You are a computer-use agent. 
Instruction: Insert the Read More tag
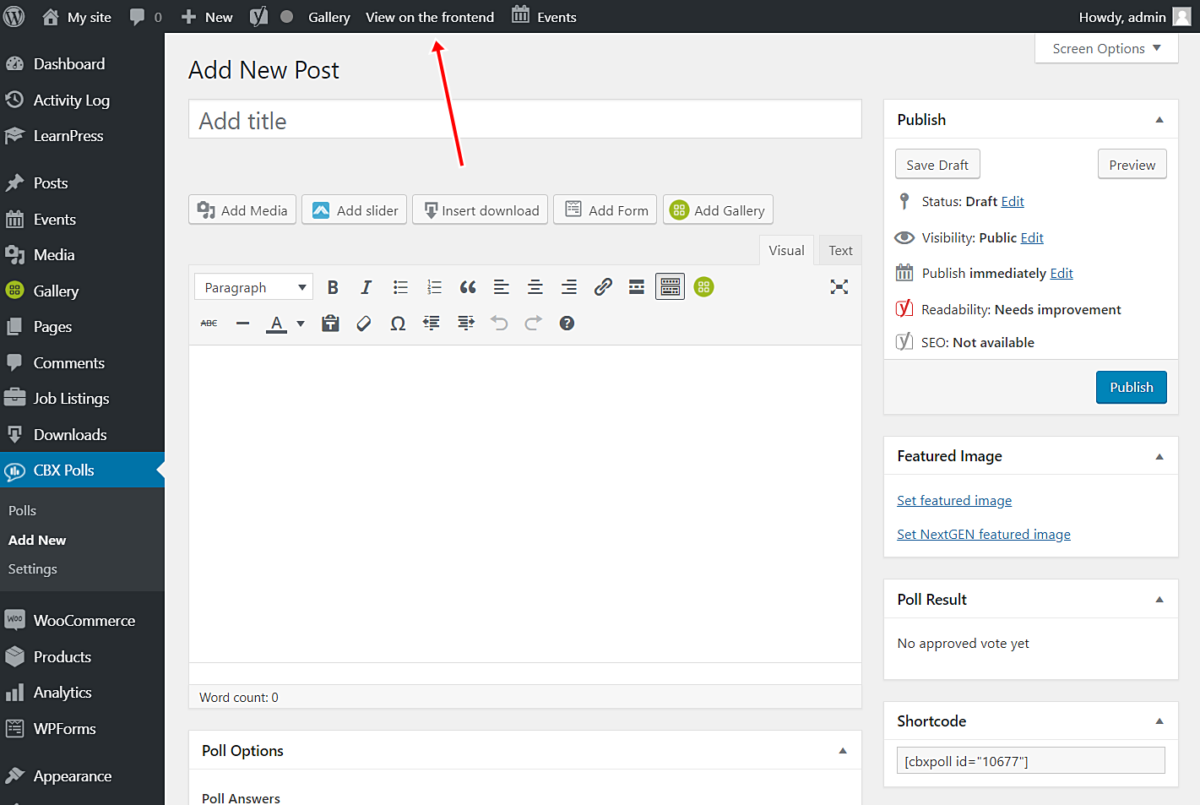pos(636,287)
